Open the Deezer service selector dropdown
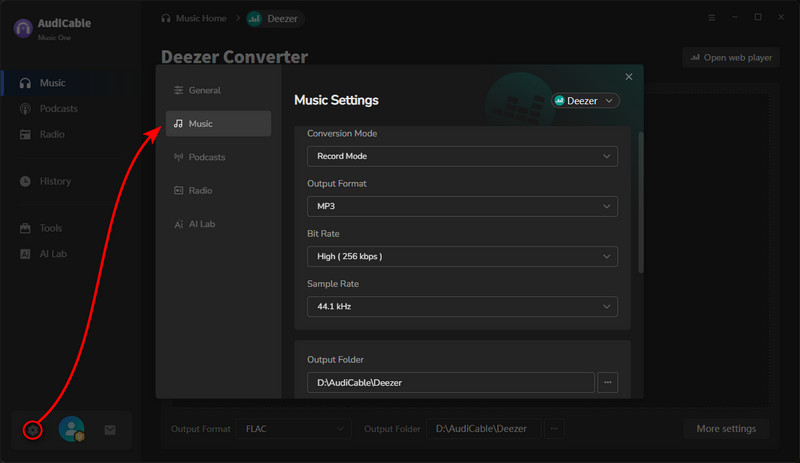The height and width of the screenshot is (463, 800). 585,101
